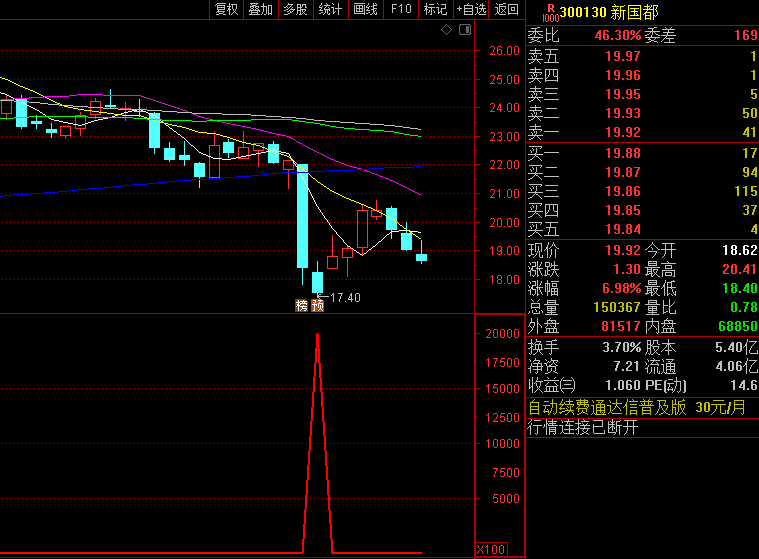Select the 多股 multi-stock view
The image size is (759, 559).
(x=296, y=9)
